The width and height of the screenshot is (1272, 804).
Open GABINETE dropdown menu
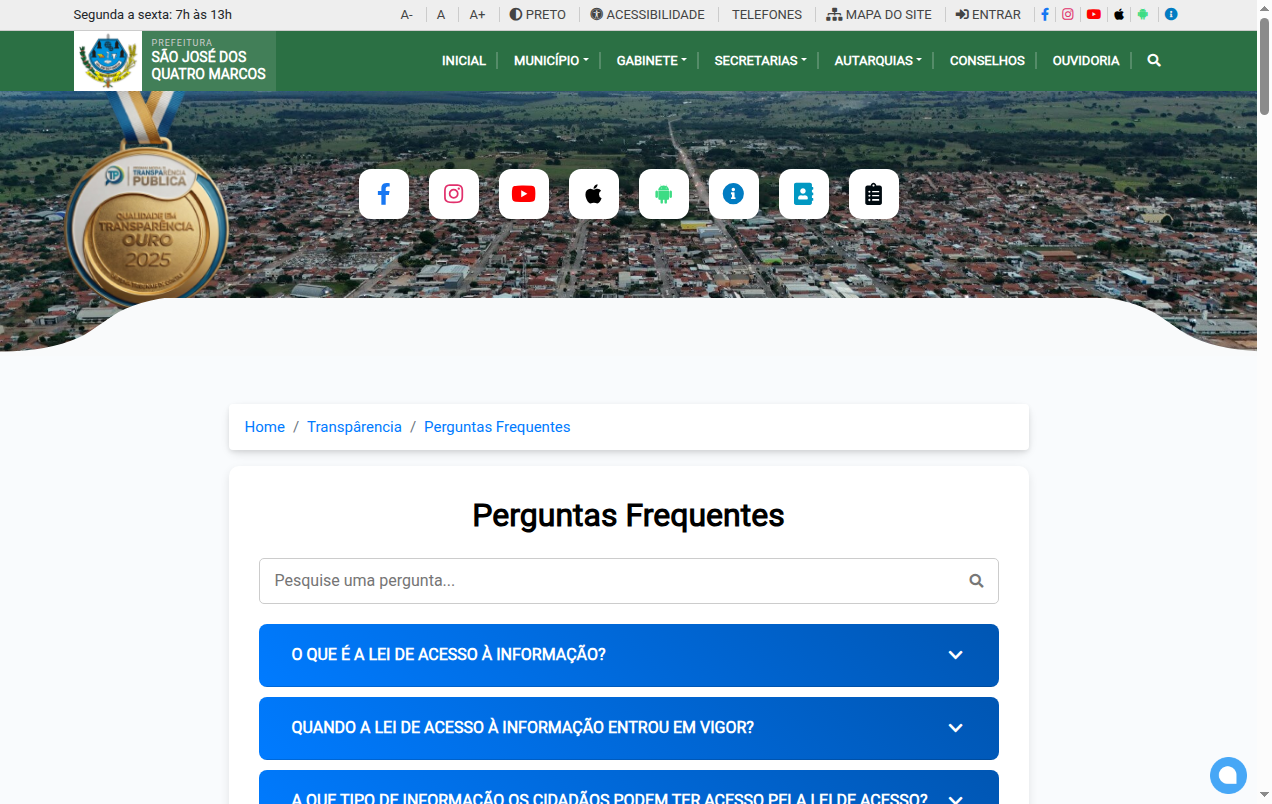(x=651, y=61)
